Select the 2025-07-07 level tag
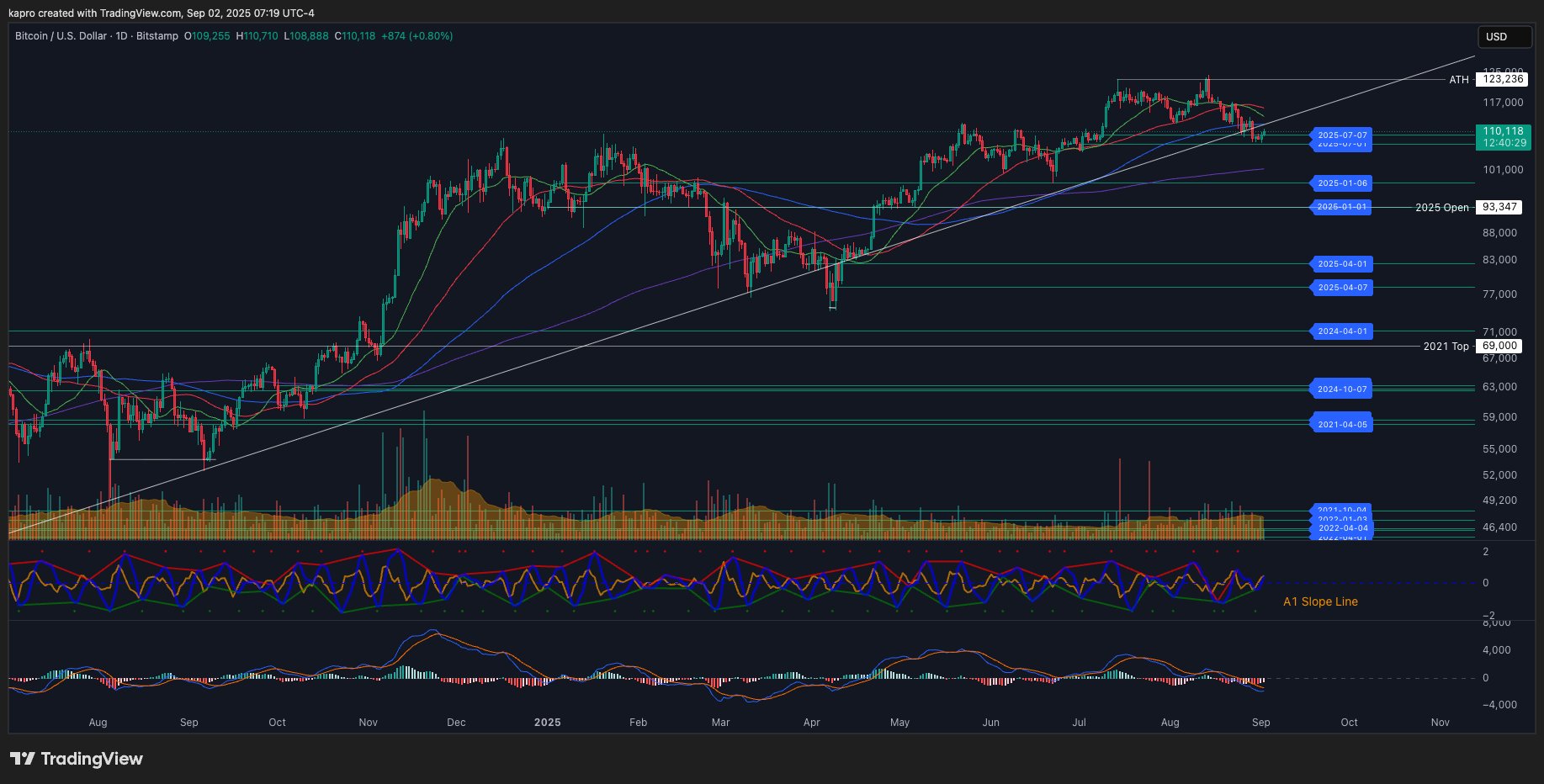1544x784 pixels. [1341, 135]
